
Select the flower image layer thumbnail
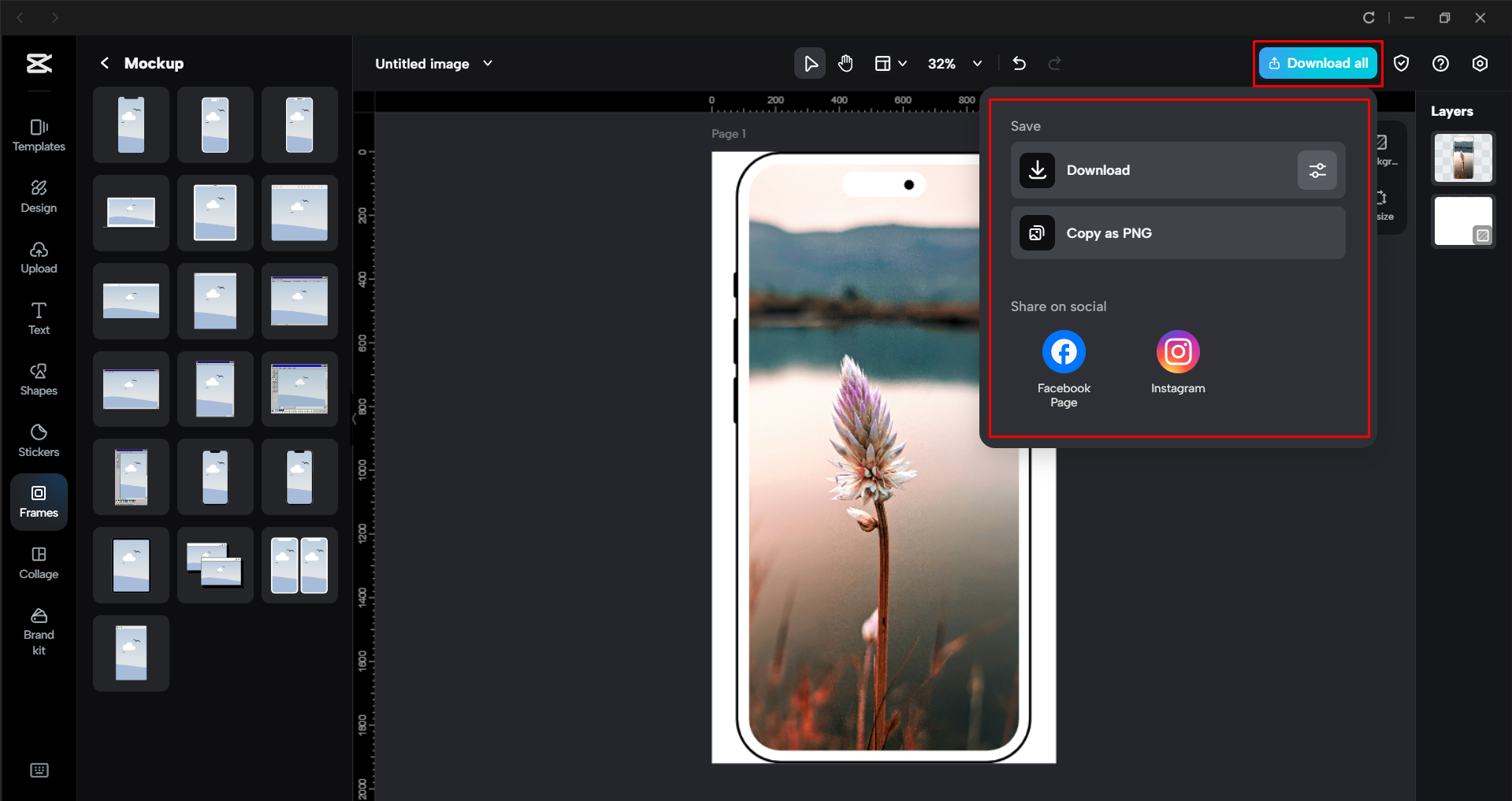1462,158
